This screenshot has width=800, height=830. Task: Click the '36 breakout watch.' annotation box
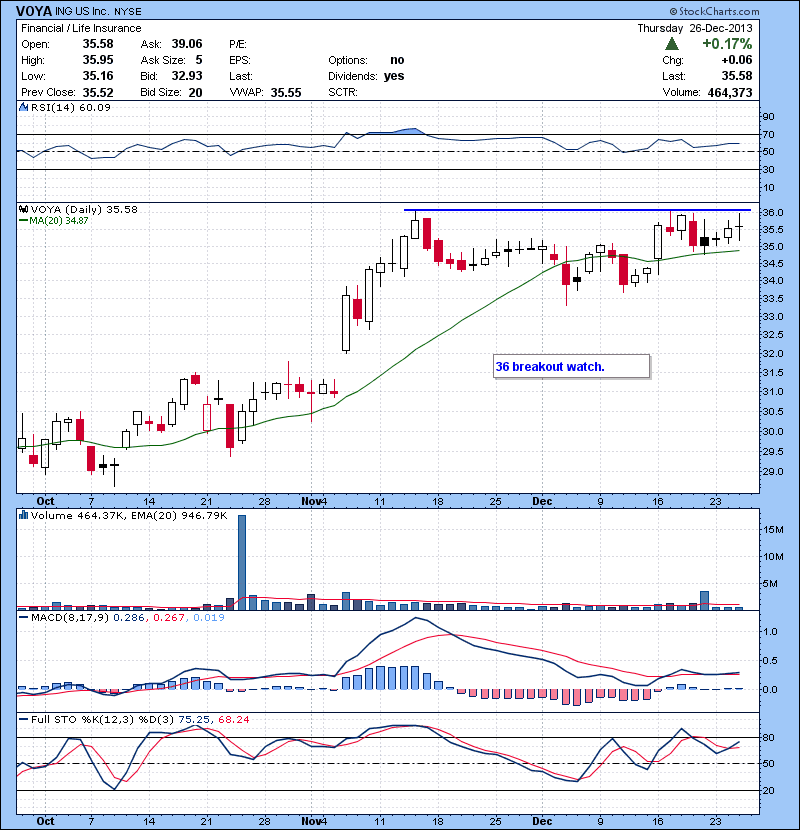(571, 366)
